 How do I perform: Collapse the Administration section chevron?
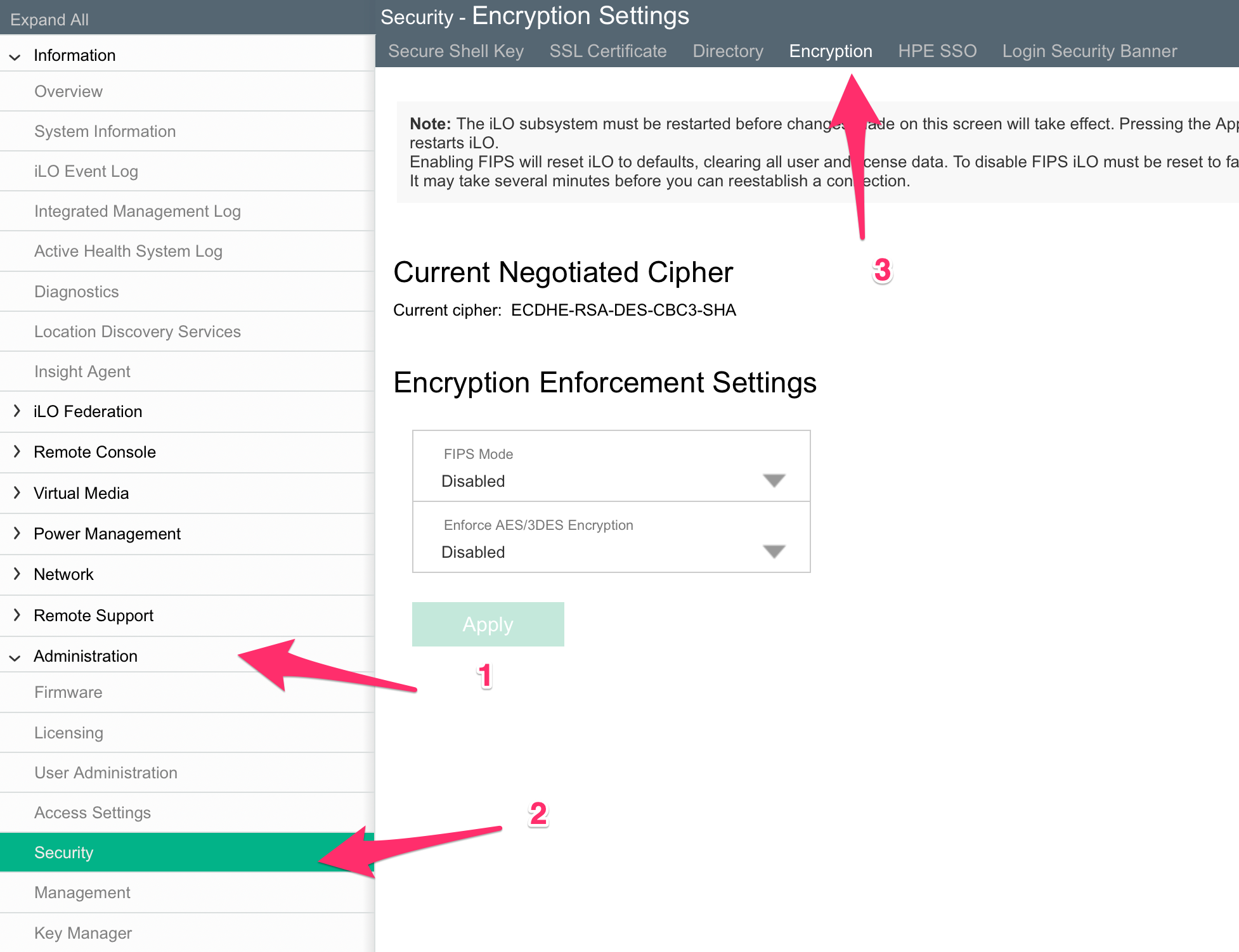15,657
